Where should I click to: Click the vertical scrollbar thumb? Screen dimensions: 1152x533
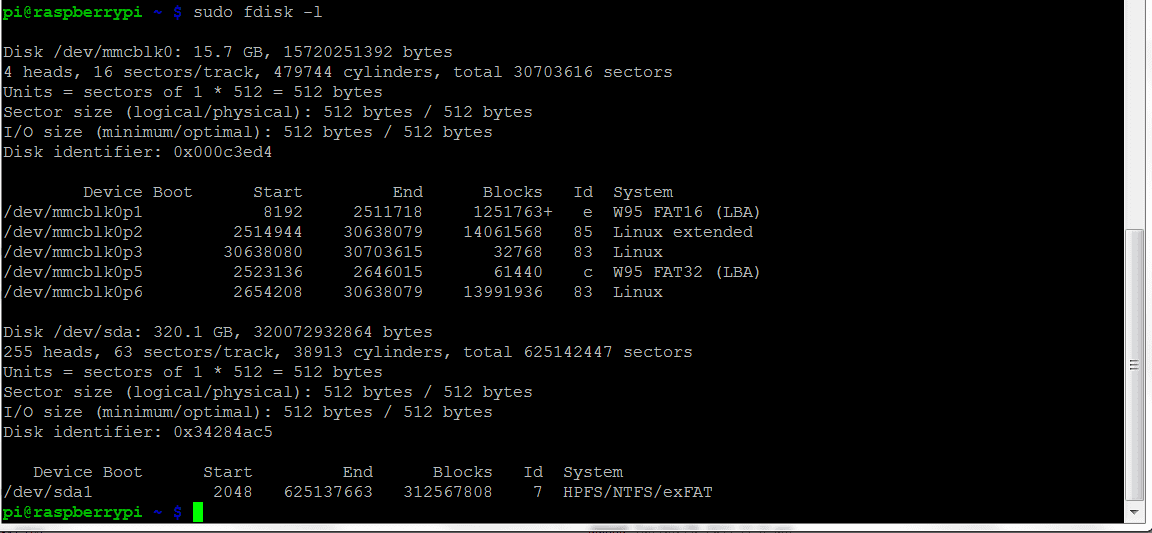[x=1134, y=365]
